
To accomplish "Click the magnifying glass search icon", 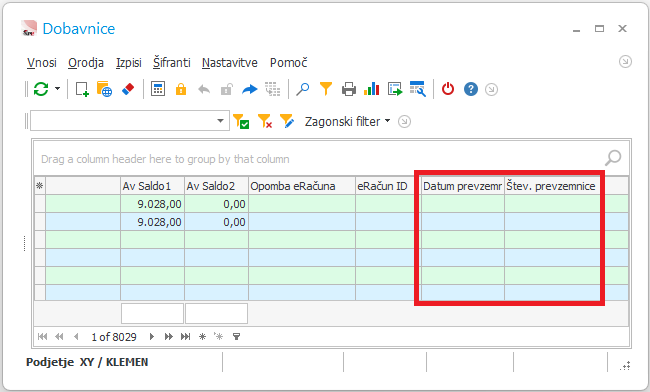I will (x=302, y=89).
